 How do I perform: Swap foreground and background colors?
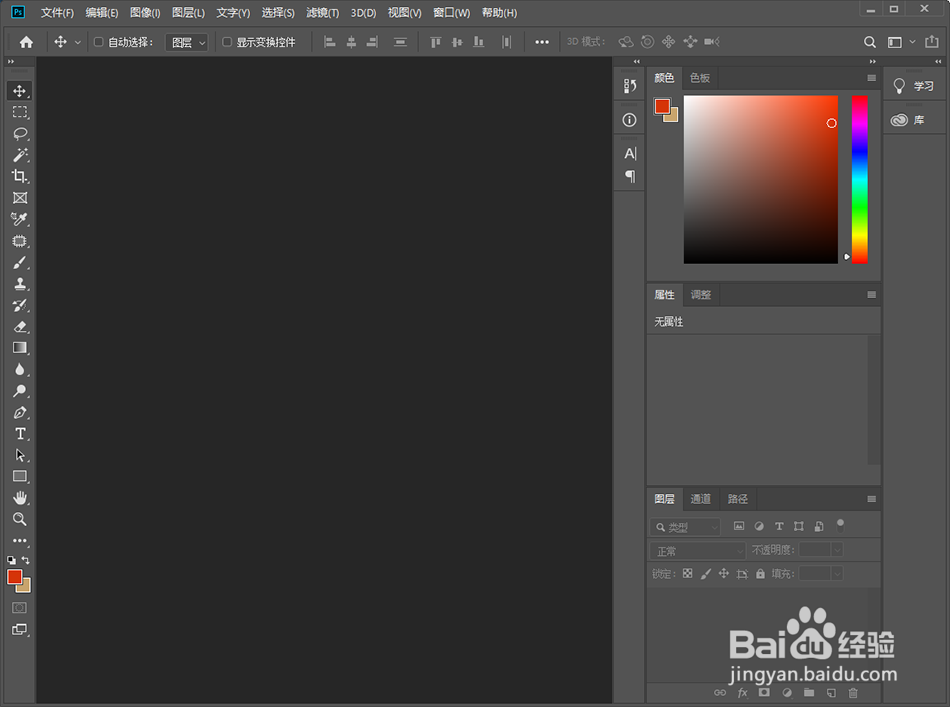click(25, 560)
